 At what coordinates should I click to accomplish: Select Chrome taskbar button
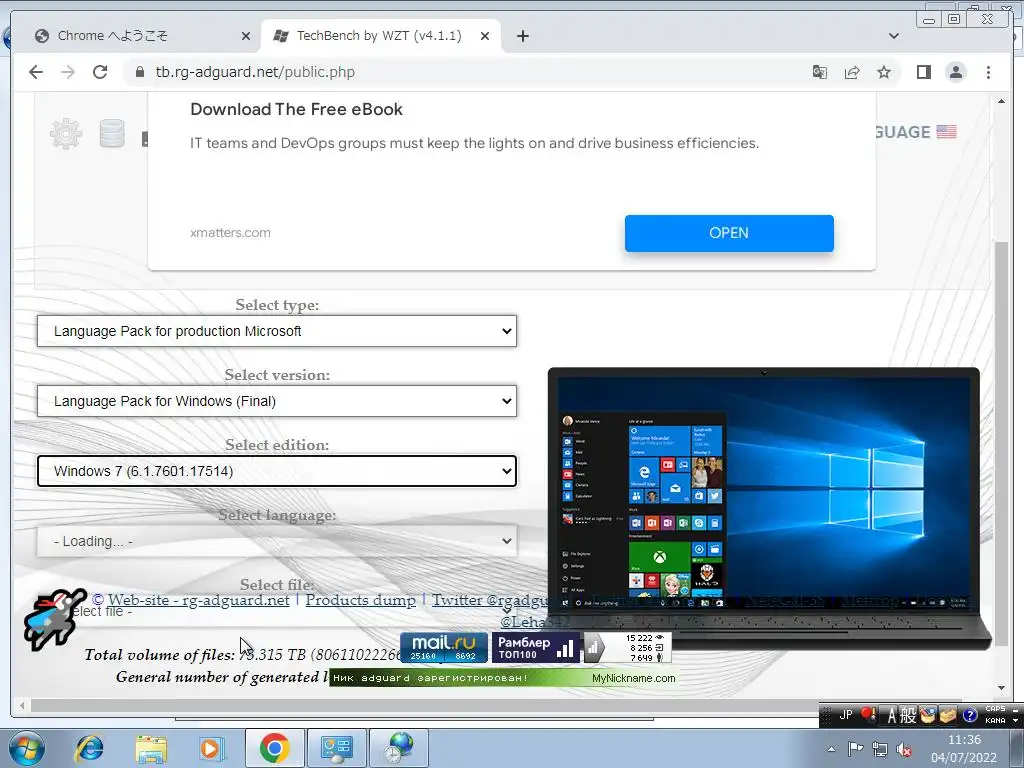click(x=274, y=748)
